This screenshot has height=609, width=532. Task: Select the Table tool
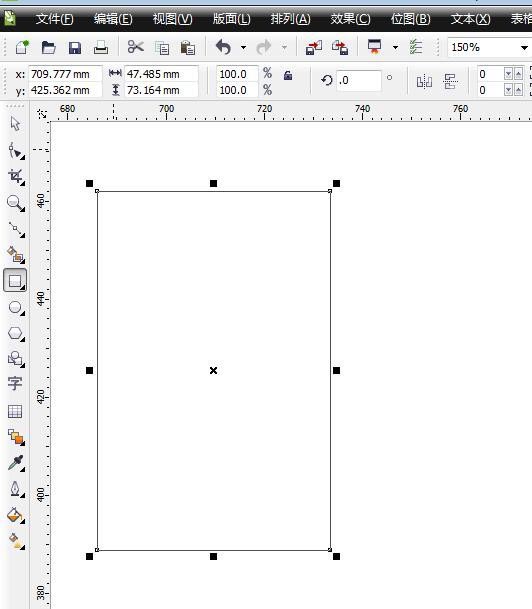pyautogui.click(x=15, y=411)
